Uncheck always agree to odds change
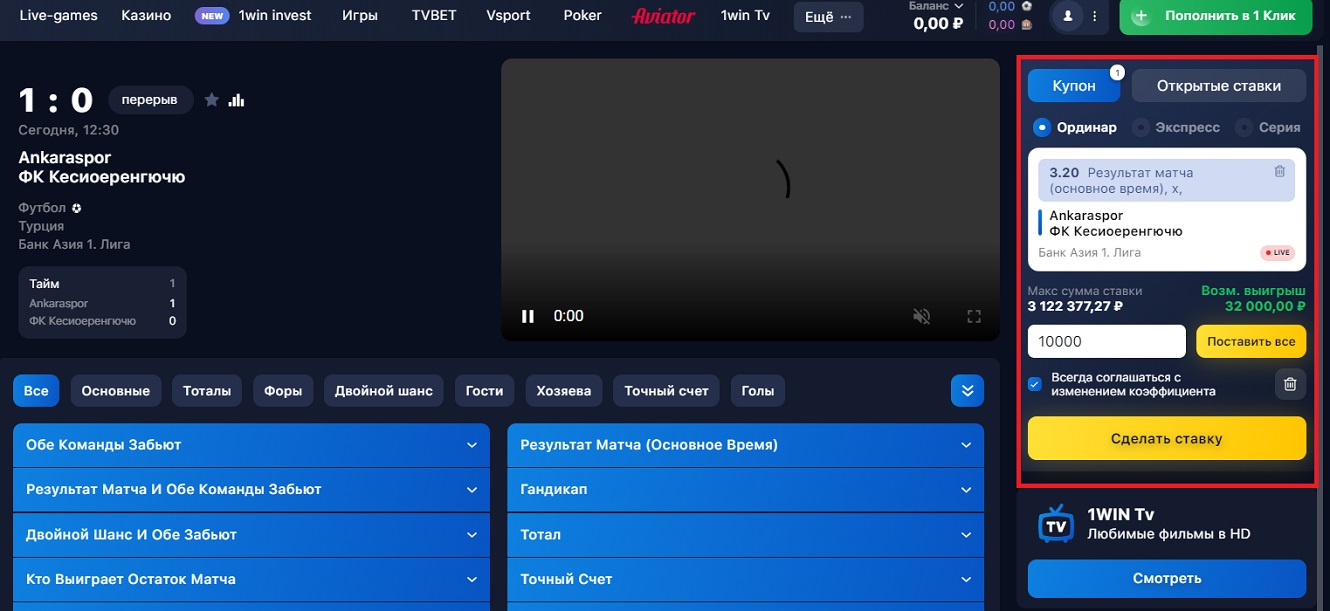This screenshot has height=611, width=1330. click(x=1036, y=384)
